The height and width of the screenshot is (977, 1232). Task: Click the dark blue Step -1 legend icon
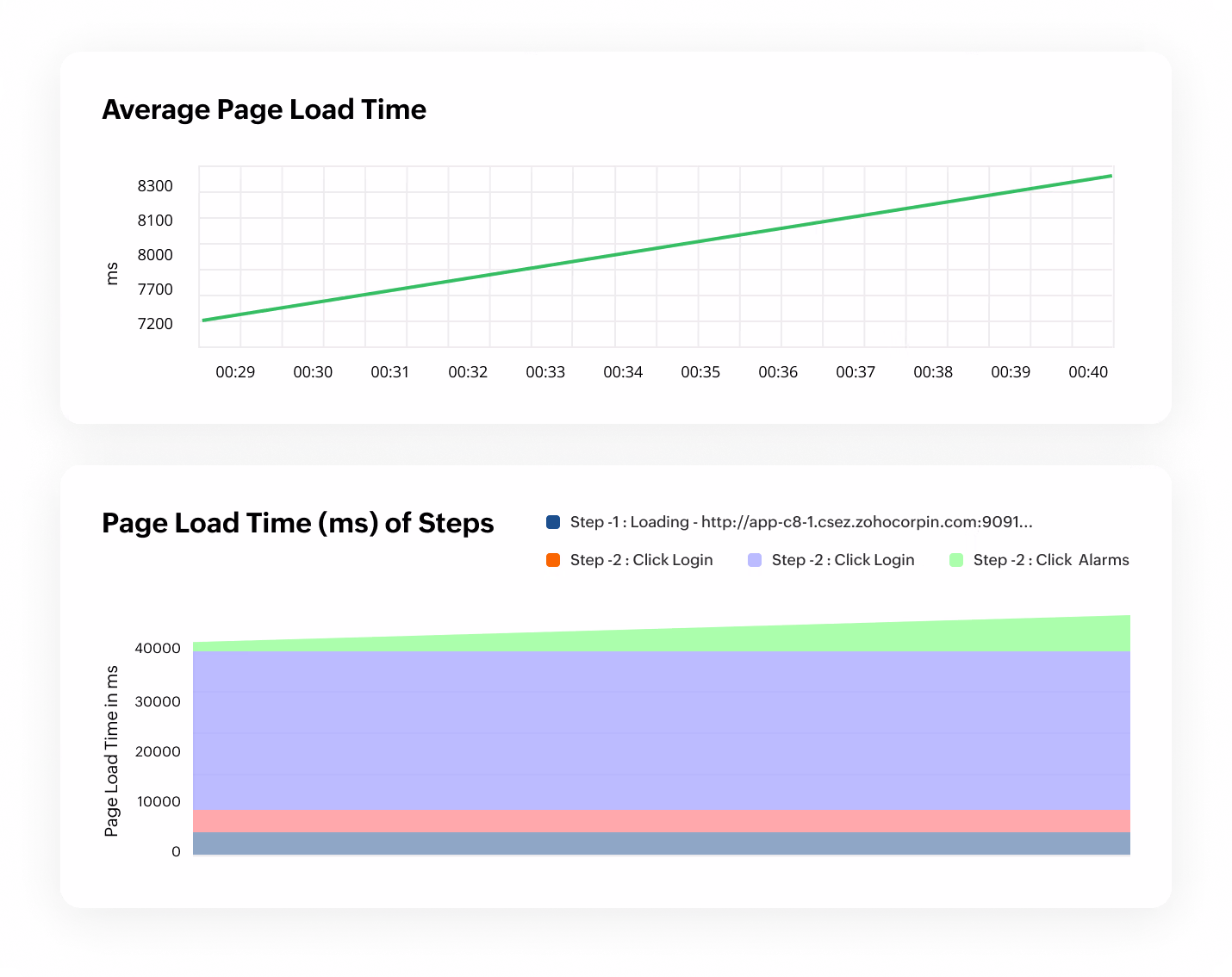pos(554,521)
